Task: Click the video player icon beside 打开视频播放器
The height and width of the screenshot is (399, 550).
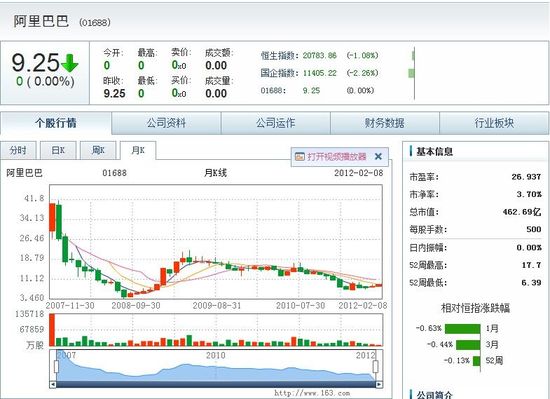Action: 300,156
